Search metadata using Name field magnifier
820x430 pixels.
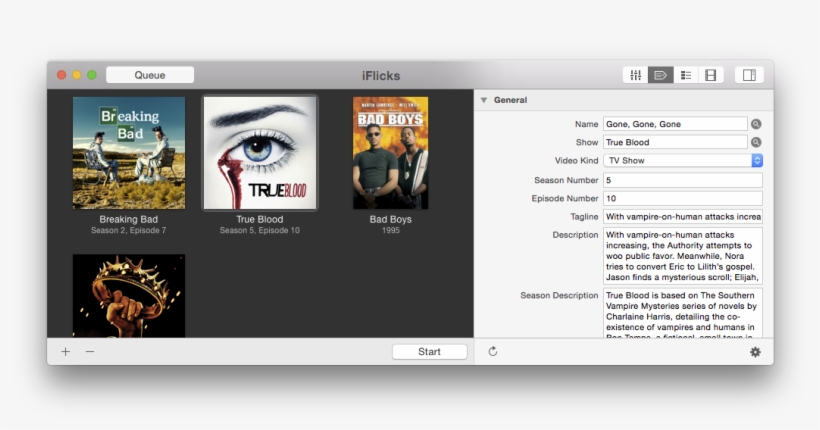(x=756, y=124)
